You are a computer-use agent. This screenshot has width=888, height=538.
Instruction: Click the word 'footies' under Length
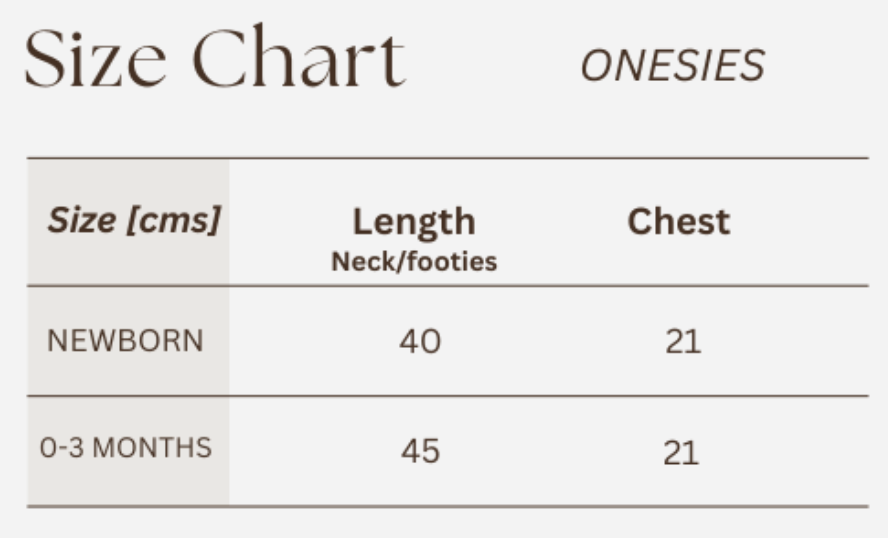[x=451, y=262]
